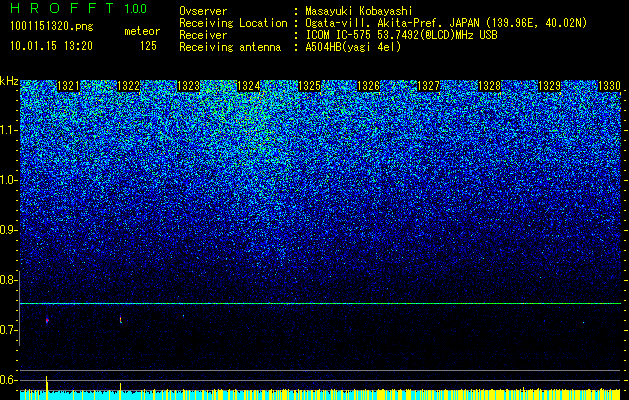Click the 0.9 frequency axis label

pyautogui.click(x=9, y=230)
